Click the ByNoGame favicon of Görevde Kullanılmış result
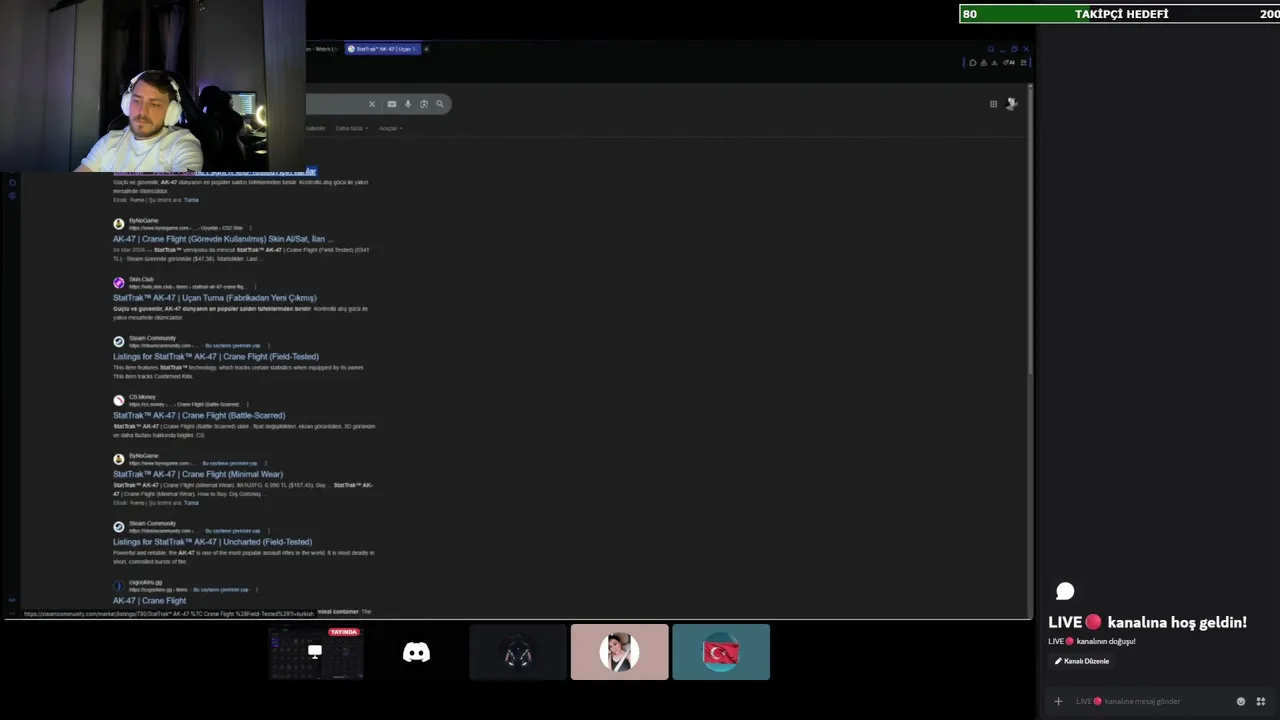 (x=119, y=224)
